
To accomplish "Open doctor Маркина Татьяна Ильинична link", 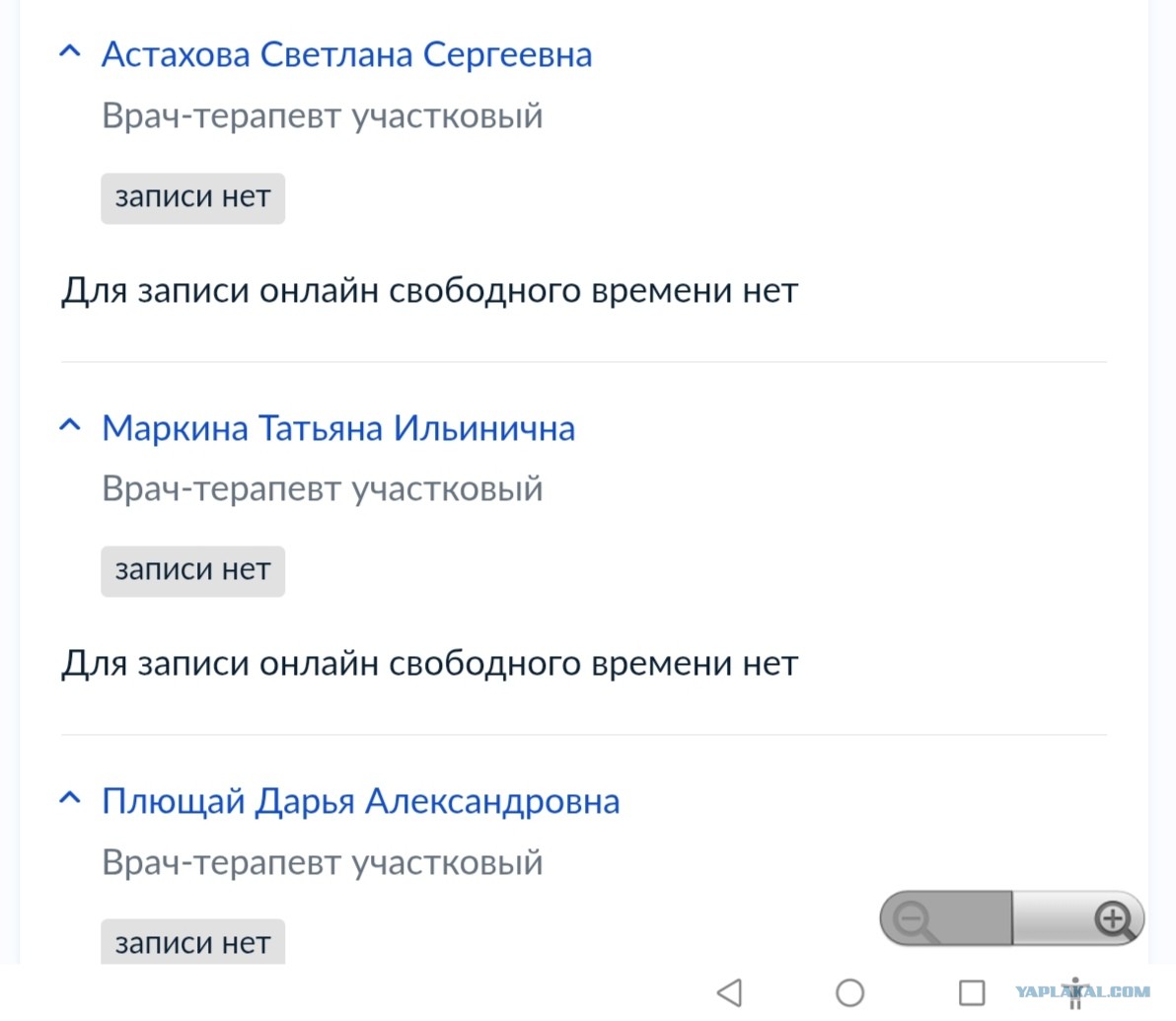I will click(x=338, y=428).
